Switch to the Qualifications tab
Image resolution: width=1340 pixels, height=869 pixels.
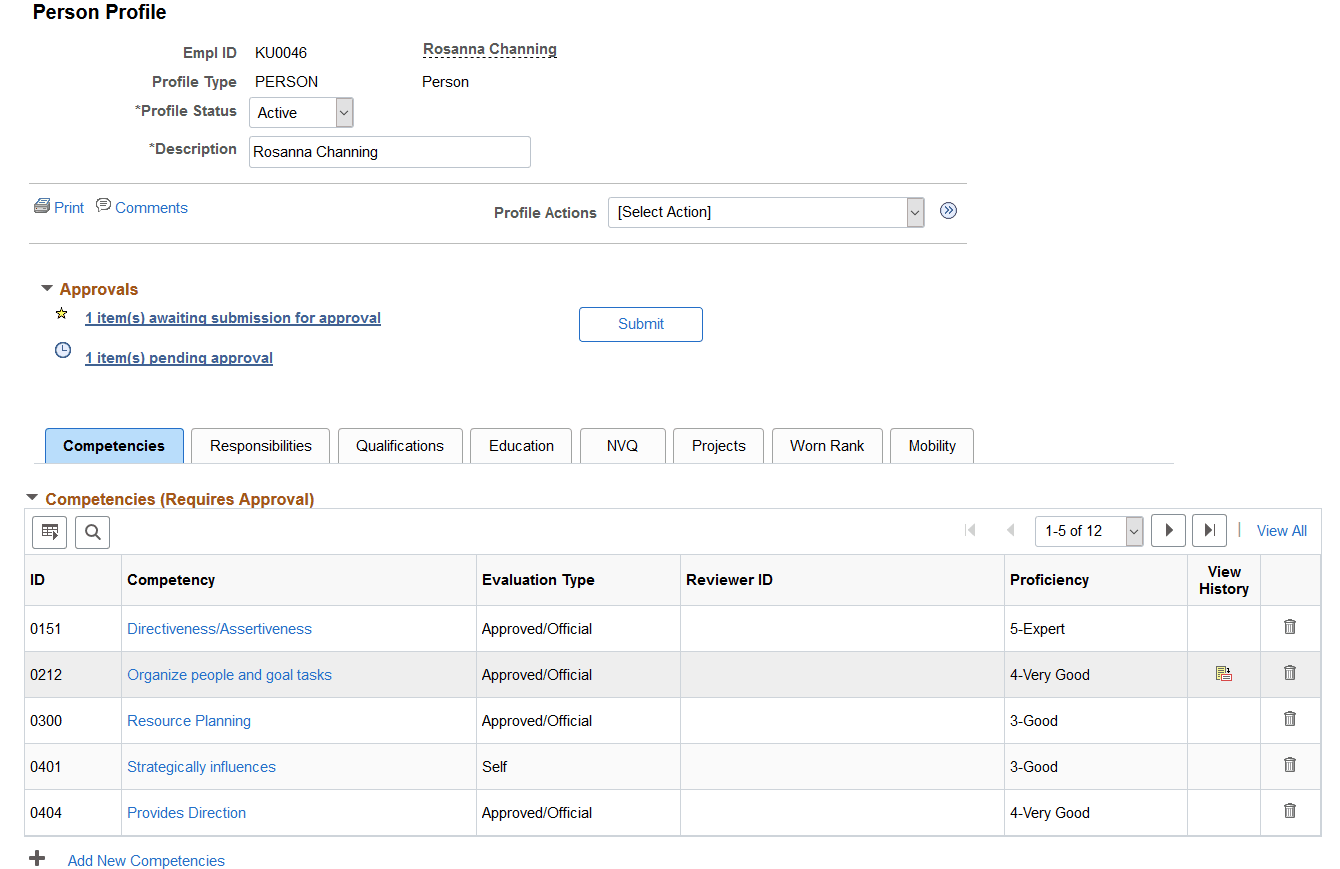click(400, 445)
